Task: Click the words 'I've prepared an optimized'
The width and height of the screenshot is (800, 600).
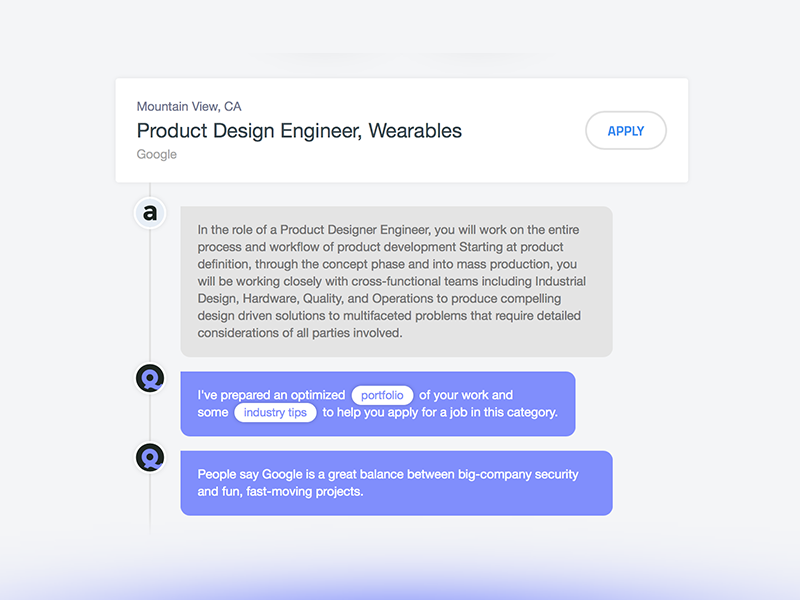Action: (x=271, y=395)
